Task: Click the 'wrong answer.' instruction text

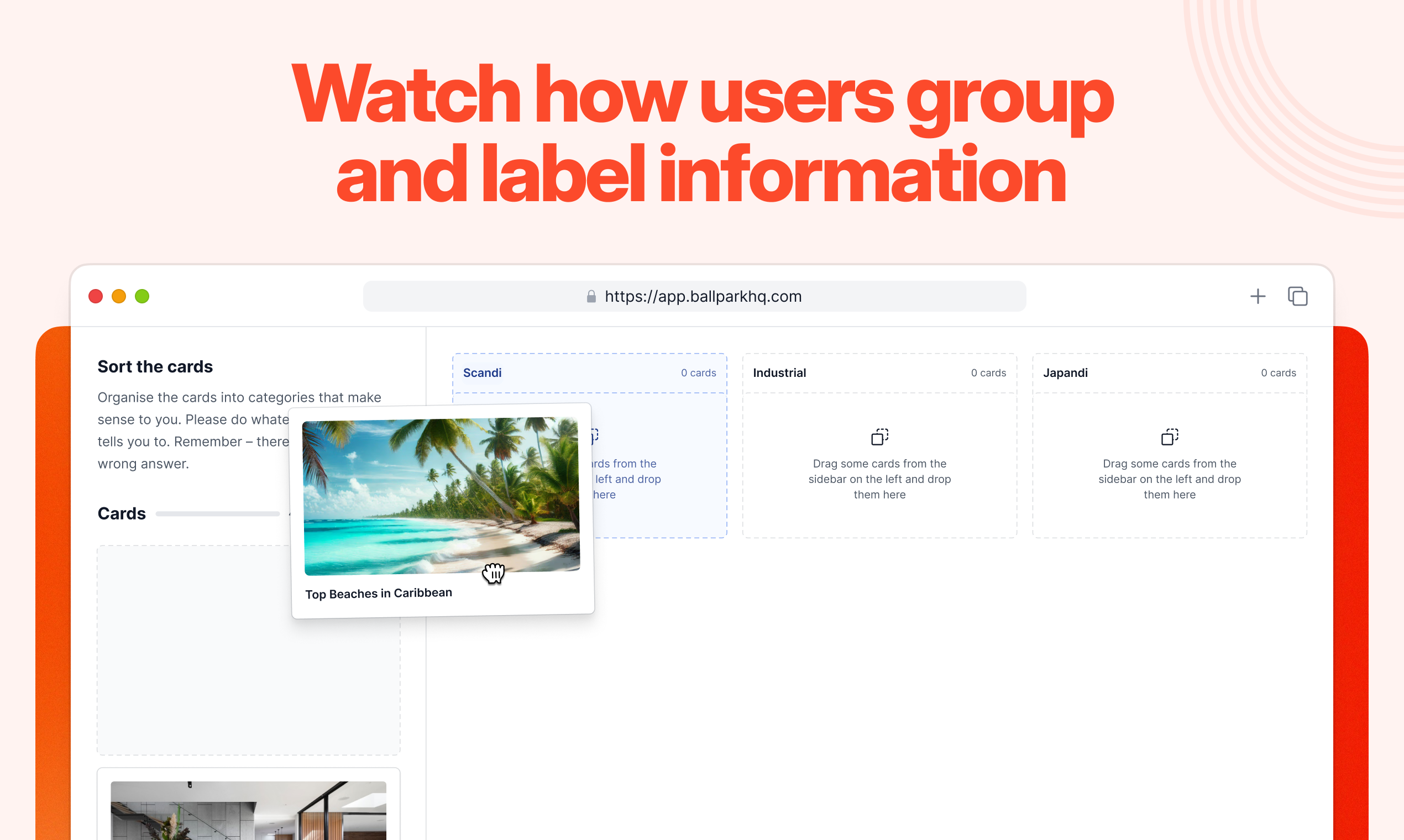Action: tap(143, 464)
